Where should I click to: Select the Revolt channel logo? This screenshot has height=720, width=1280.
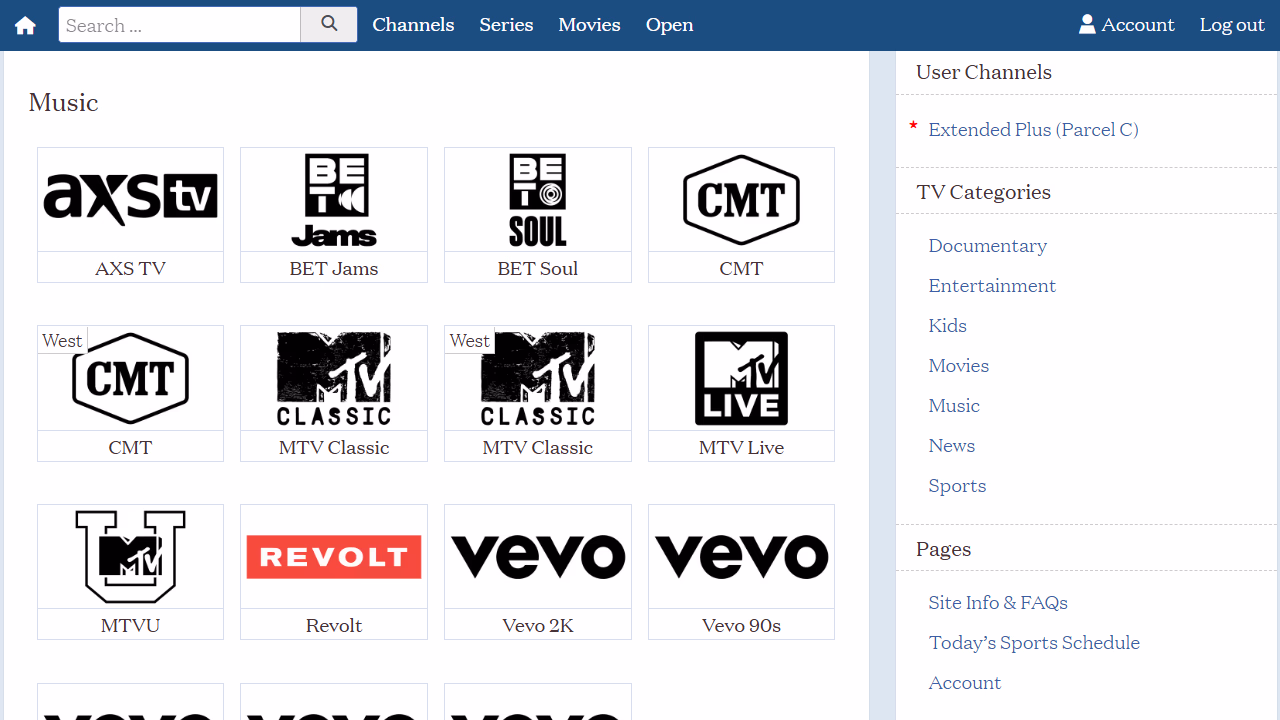tap(334, 557)
